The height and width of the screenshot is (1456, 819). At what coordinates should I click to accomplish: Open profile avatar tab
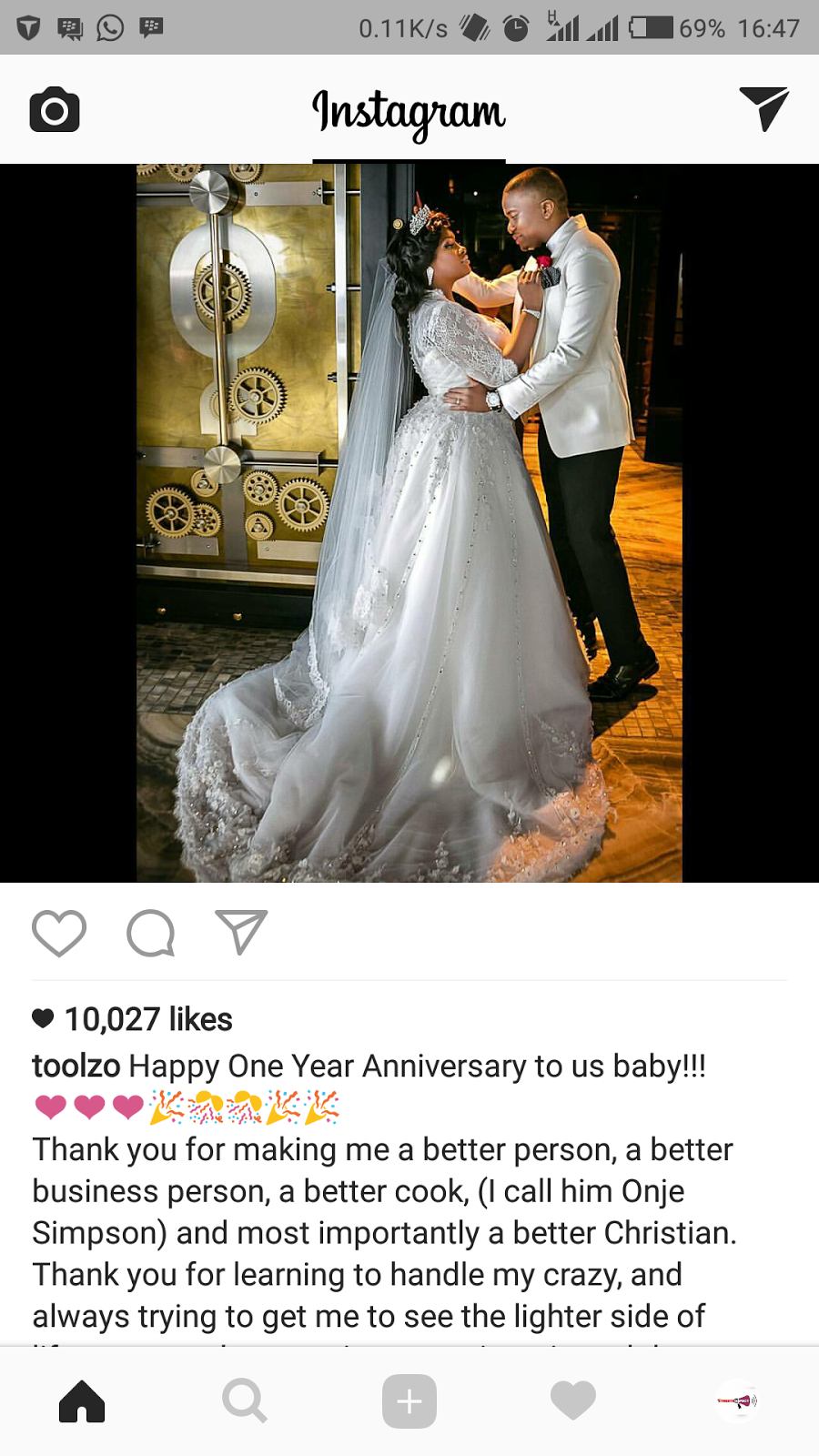click(x=737, y=1400)
